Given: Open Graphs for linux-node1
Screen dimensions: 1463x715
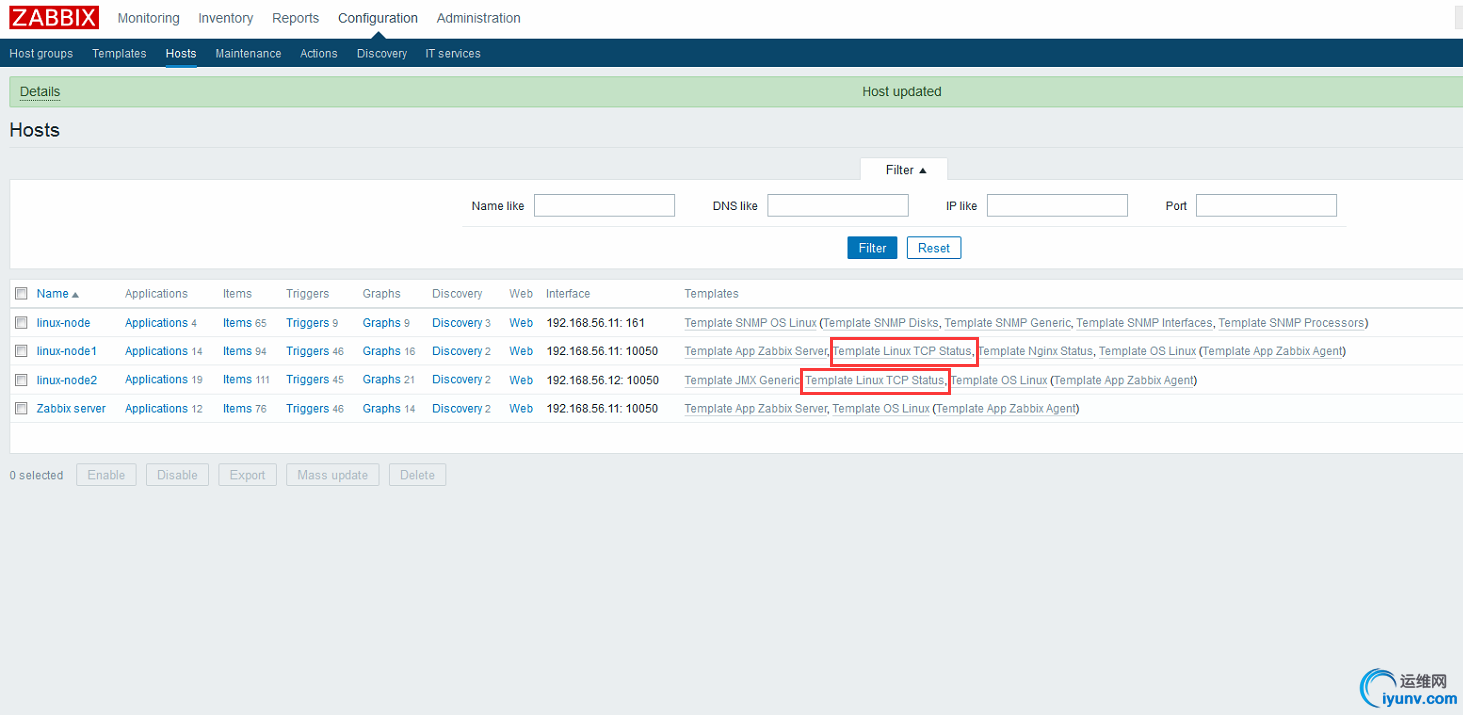Looking at the screenshot, I should tap(382, 351).
